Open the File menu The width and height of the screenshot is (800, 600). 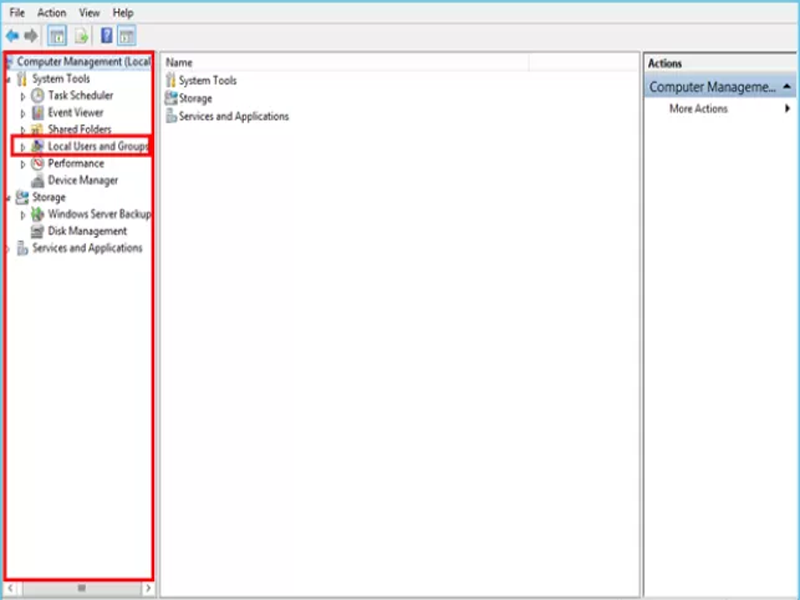tap(17, 13)
